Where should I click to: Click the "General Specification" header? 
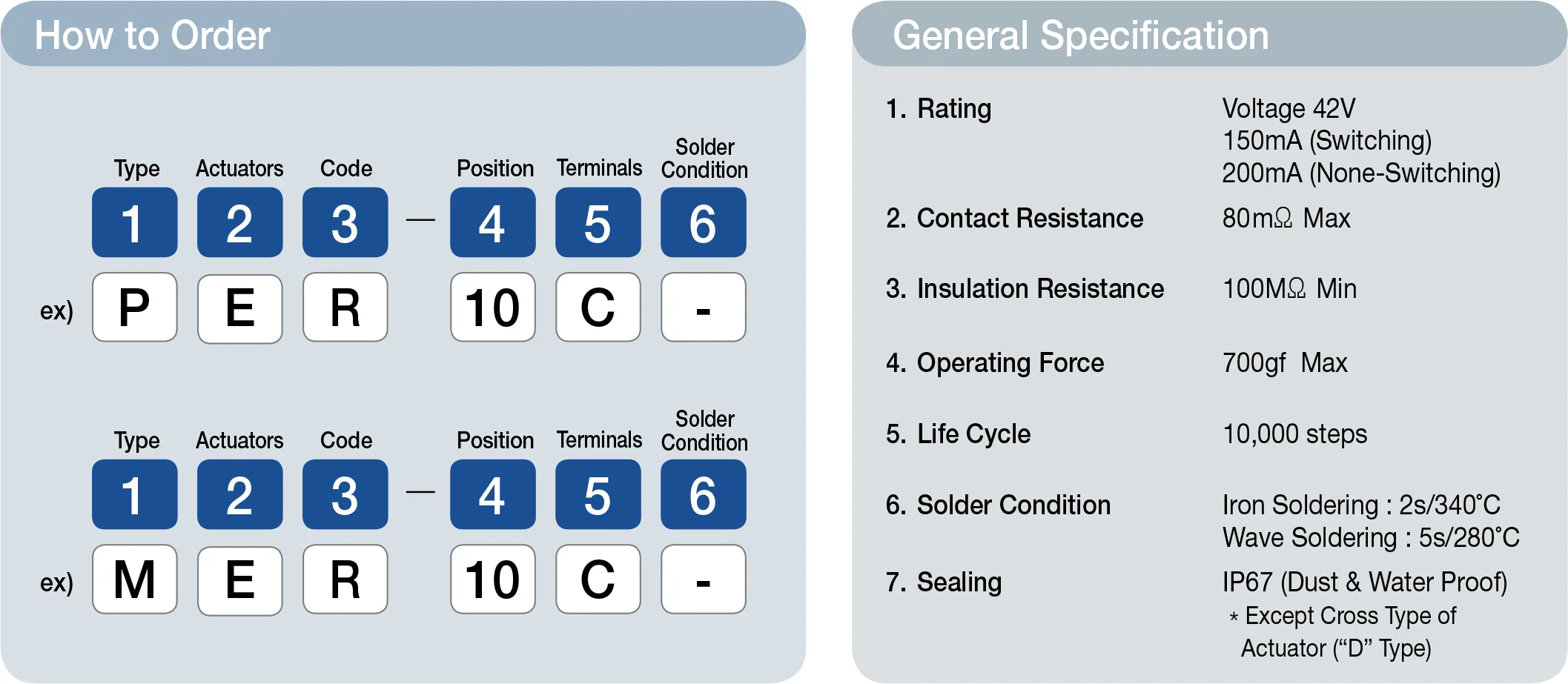tap(1080, 36)
